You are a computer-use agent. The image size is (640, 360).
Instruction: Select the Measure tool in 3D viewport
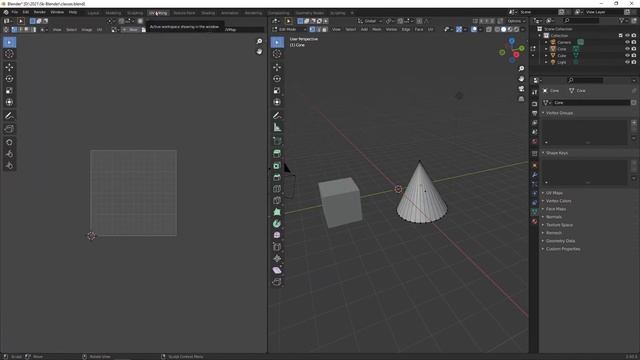[x=277, y=127]
